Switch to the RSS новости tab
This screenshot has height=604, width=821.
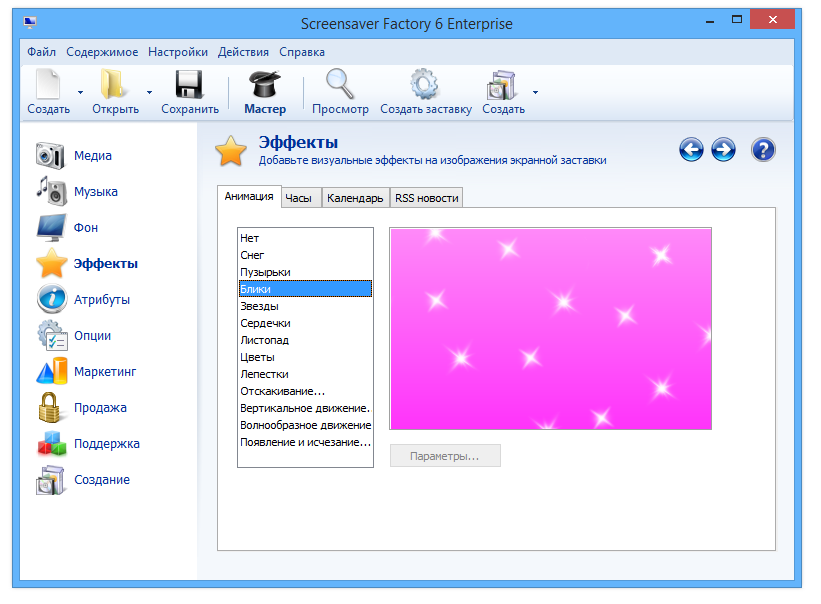click(426, 198)
